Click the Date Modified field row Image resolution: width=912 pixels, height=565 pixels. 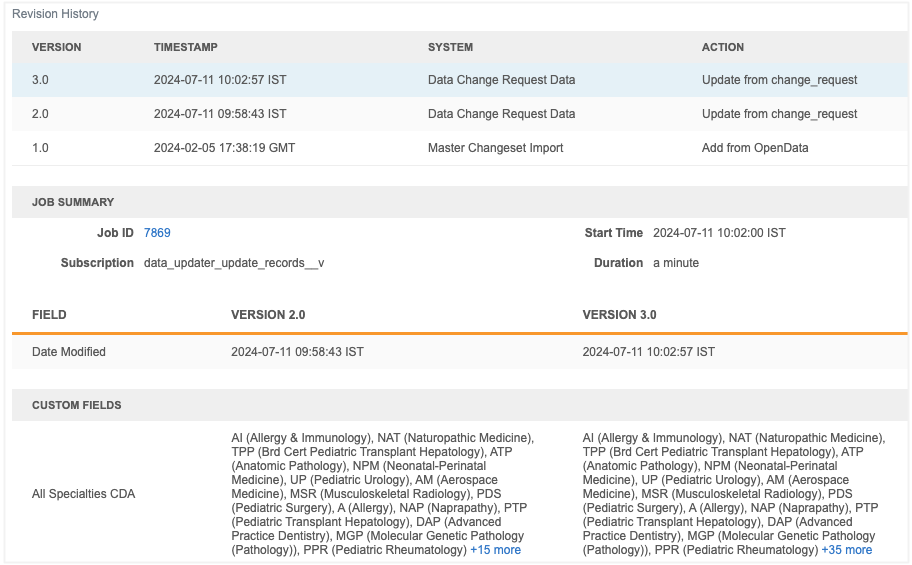tap(69, 352)
